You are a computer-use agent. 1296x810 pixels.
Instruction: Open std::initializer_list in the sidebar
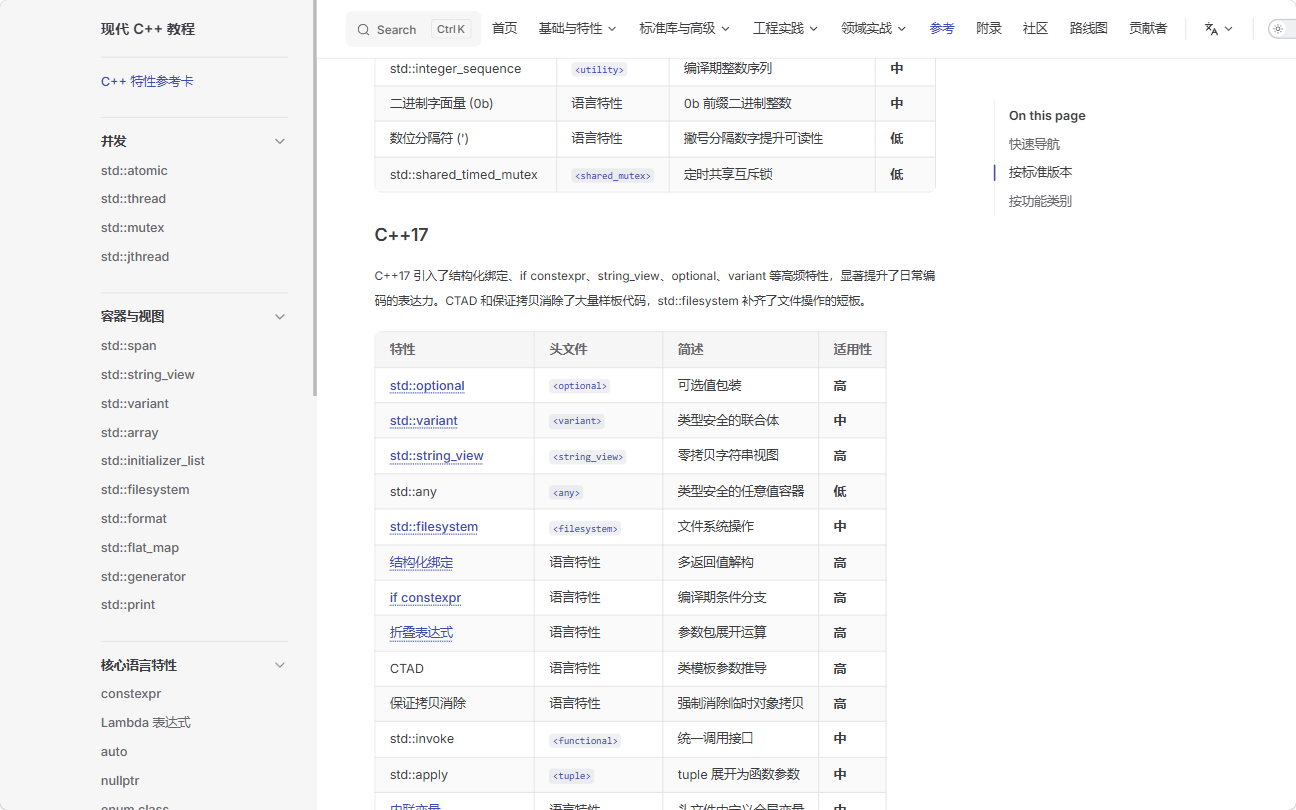pyautogui.click(x=153, y=461)
